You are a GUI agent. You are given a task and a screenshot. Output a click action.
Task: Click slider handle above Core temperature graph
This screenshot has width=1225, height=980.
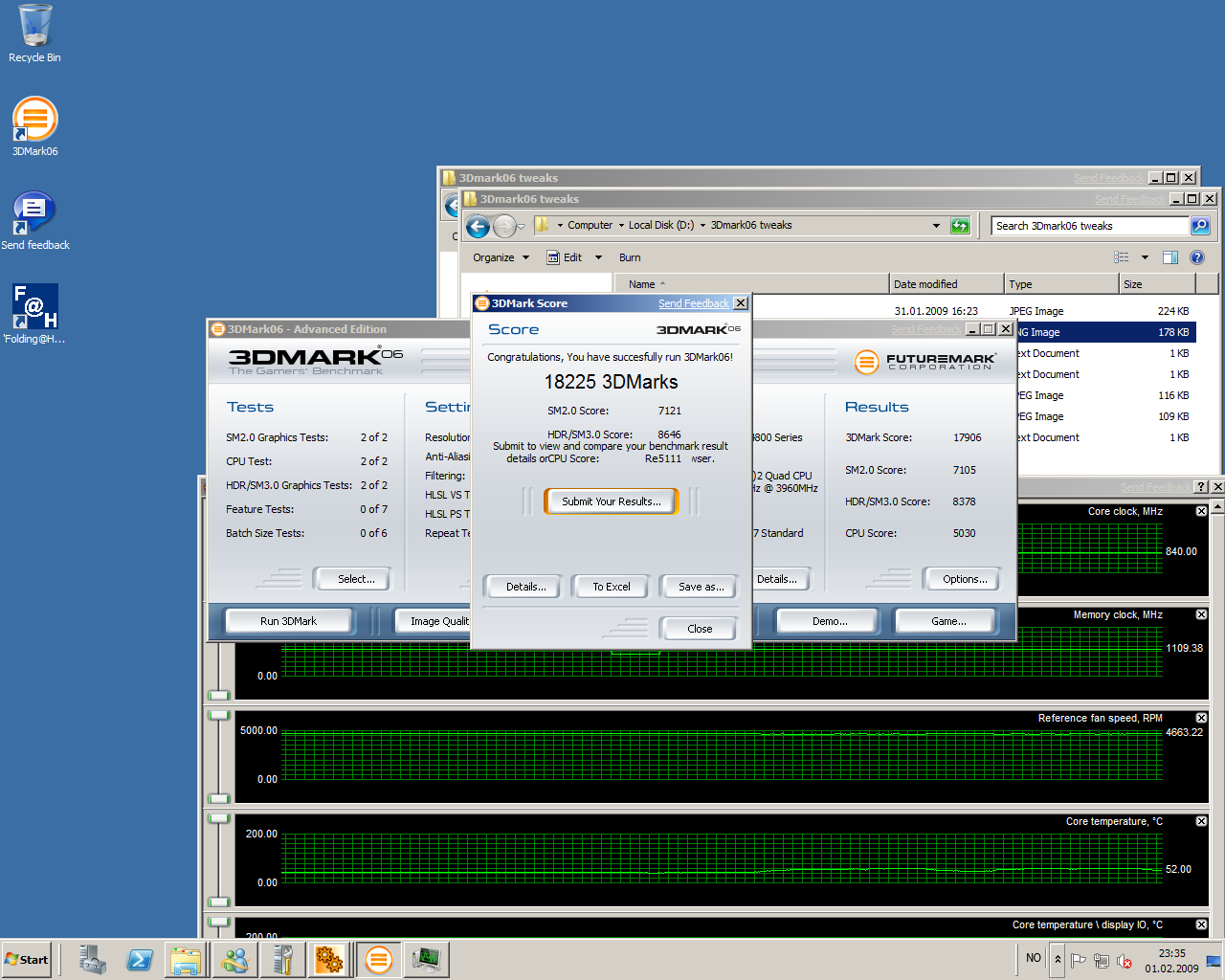tap(219, 818)
